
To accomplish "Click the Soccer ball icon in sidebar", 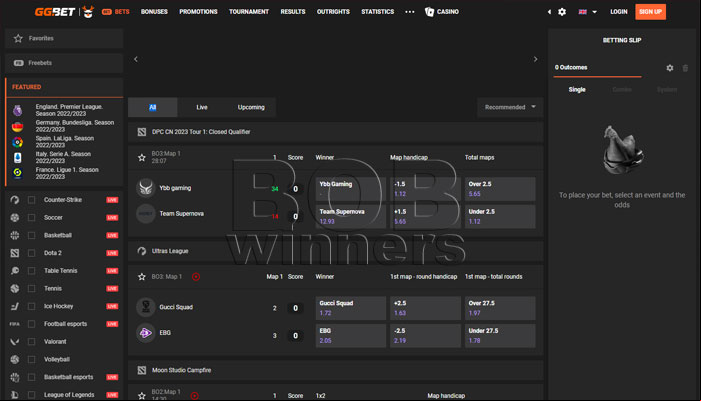I will pos(15,218).
